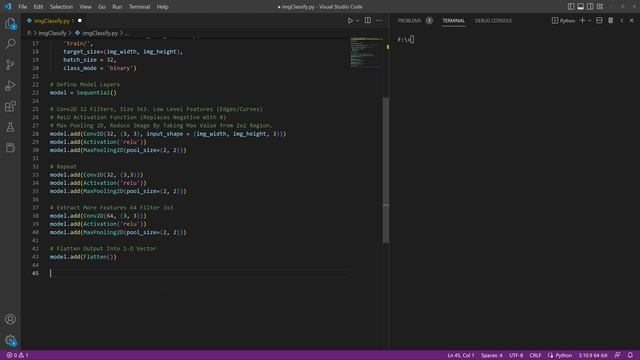Show errors and warnings in status bar
The image size is (640, 360).
(x=17, y=355)
